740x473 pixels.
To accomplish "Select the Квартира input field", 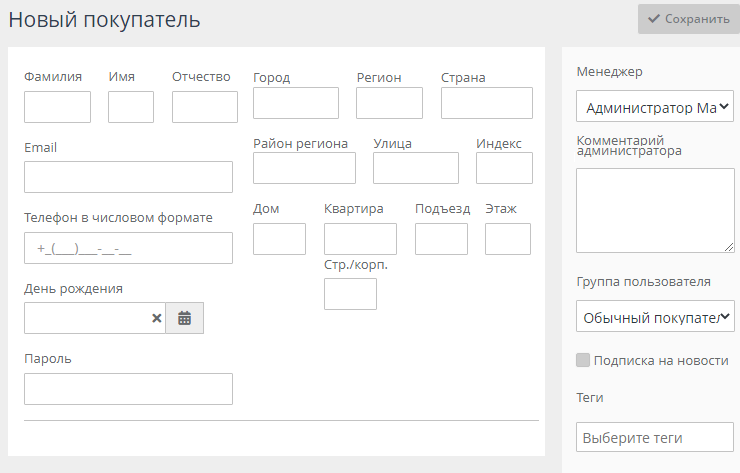I will [360, 239].
